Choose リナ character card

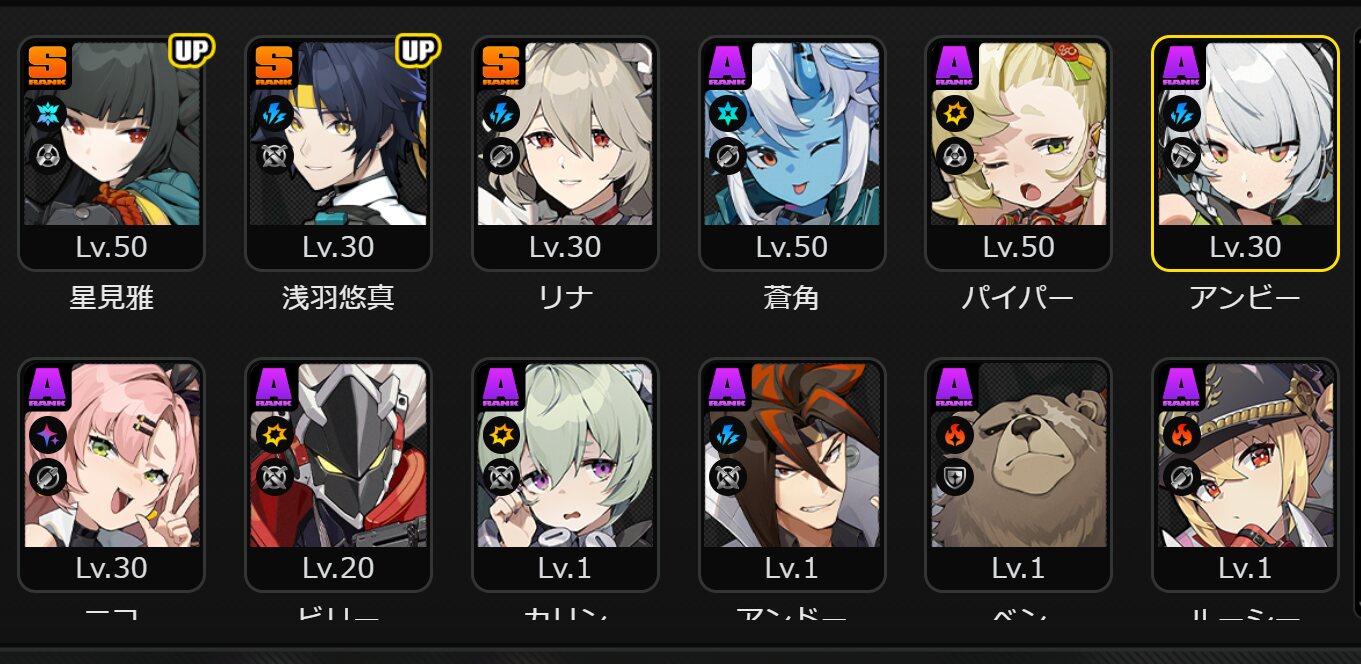[565, 154]
